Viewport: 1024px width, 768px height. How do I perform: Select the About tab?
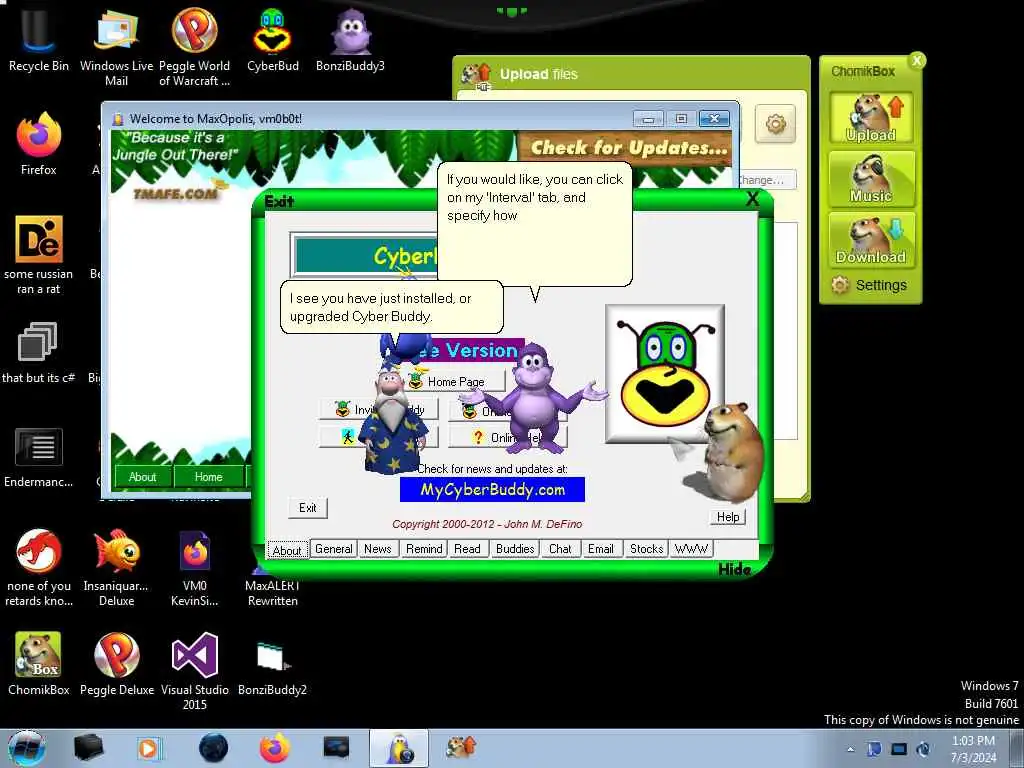click(287, 550)
